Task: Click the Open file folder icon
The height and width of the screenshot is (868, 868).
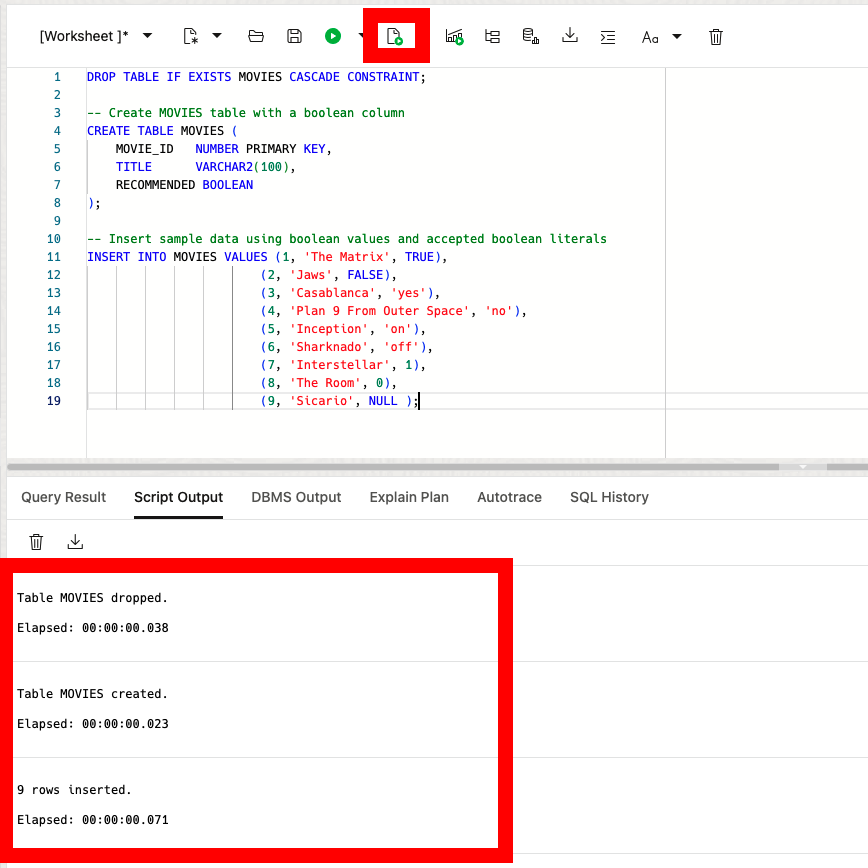Action: 256,37
